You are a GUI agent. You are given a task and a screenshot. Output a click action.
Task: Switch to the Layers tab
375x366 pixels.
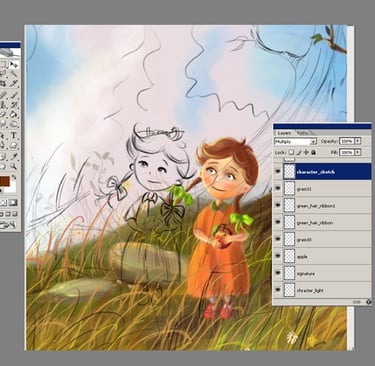tap(284, 133)
